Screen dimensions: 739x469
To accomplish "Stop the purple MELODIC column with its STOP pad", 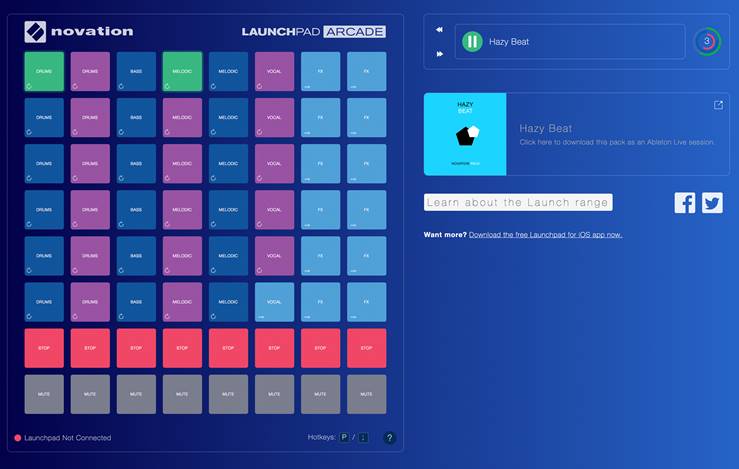I will click(x=182, y=348).
